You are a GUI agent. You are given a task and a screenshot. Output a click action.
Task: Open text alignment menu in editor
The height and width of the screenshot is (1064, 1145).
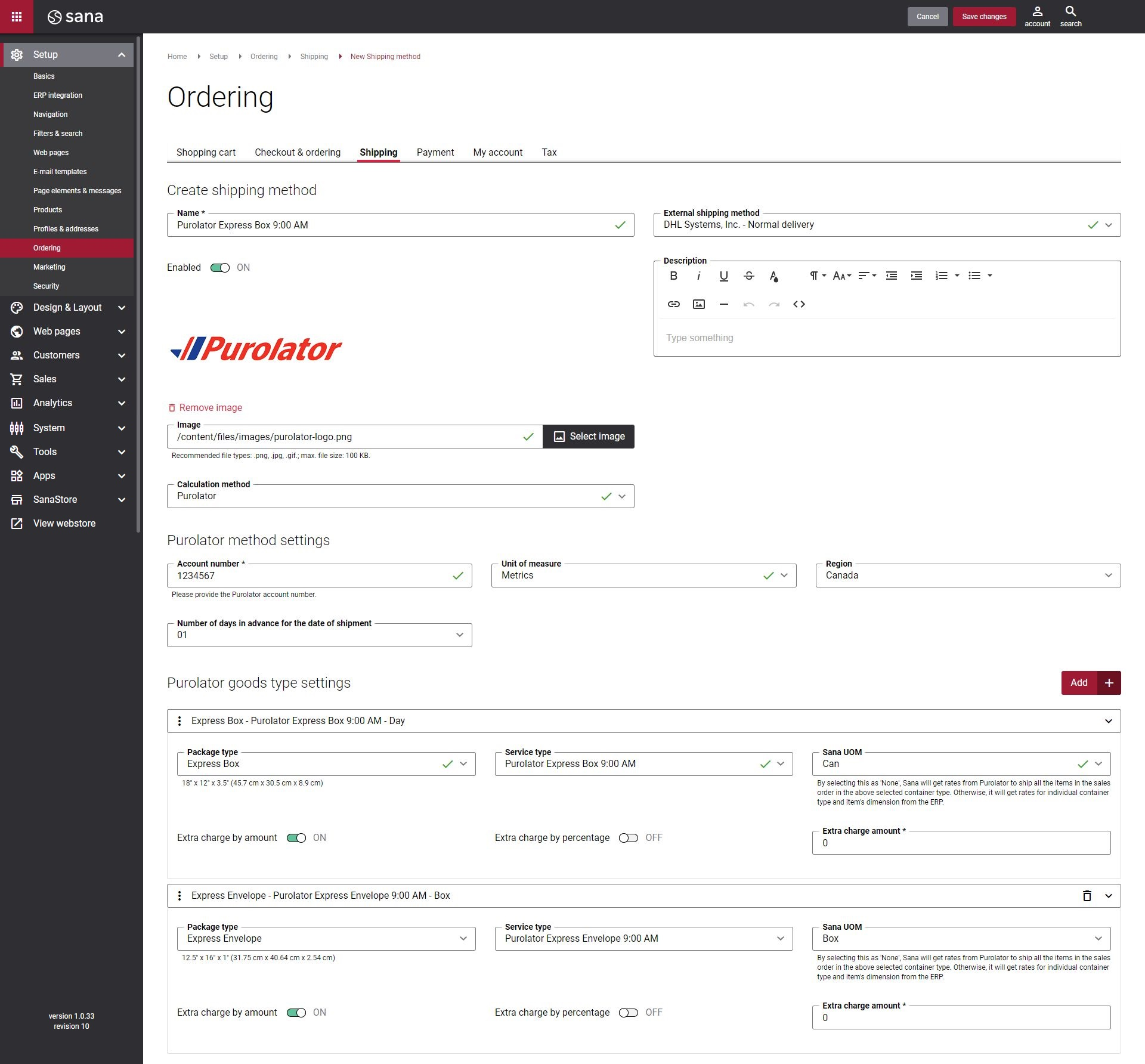867,276
